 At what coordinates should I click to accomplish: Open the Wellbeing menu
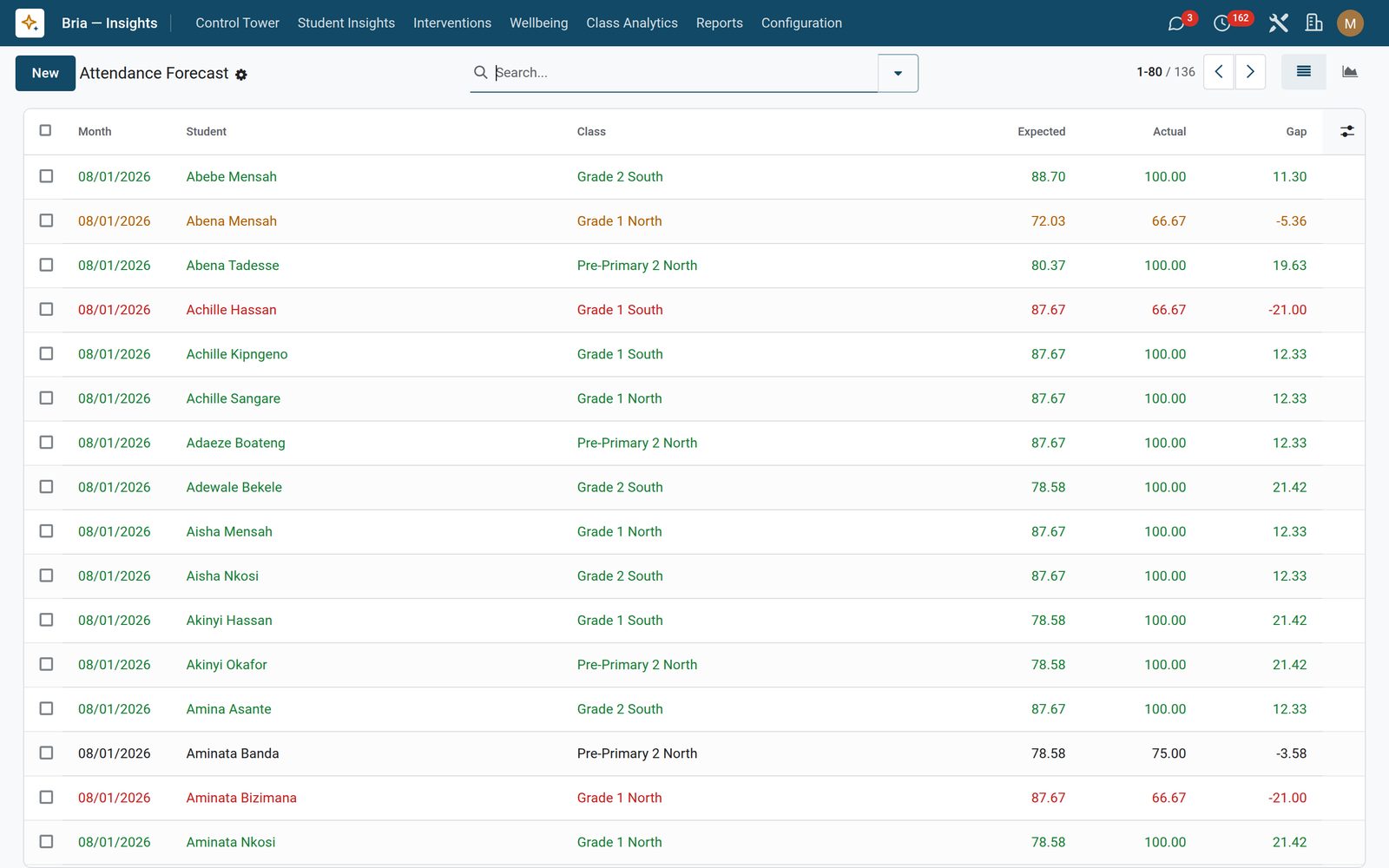click(539, 23)
